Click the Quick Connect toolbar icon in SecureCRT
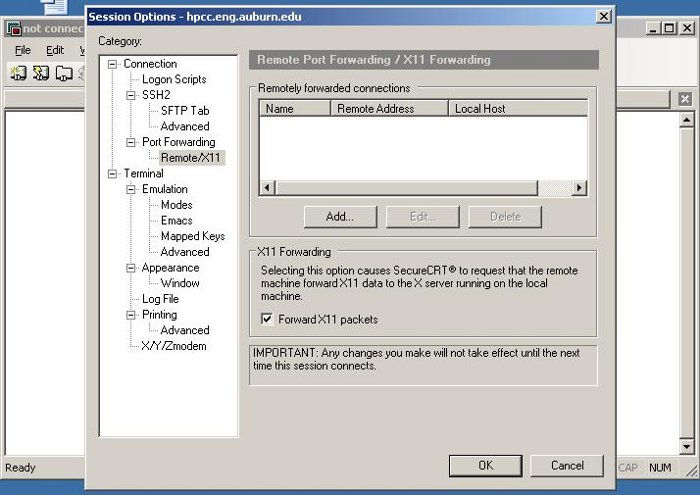Viewport: 700px width, 495px height. click(18, 73)
